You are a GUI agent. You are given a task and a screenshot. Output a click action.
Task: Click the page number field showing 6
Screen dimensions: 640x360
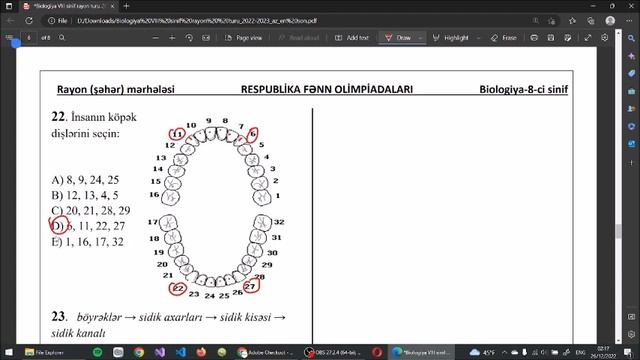[29, 38]
